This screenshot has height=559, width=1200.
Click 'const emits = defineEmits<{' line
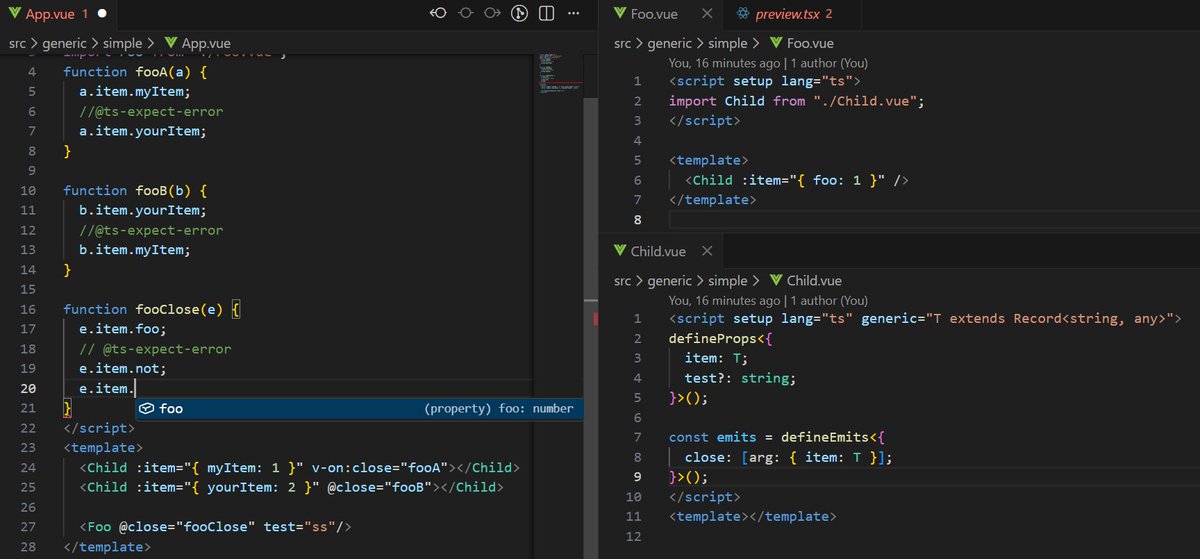point(778,437)
